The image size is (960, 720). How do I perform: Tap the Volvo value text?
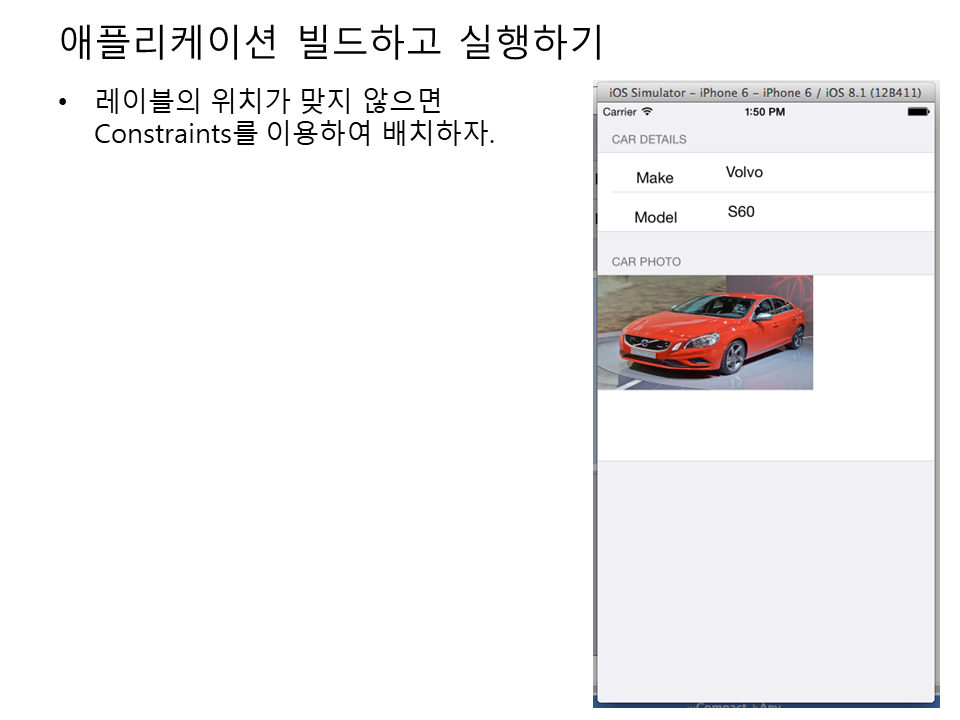(x=744, y=172)
